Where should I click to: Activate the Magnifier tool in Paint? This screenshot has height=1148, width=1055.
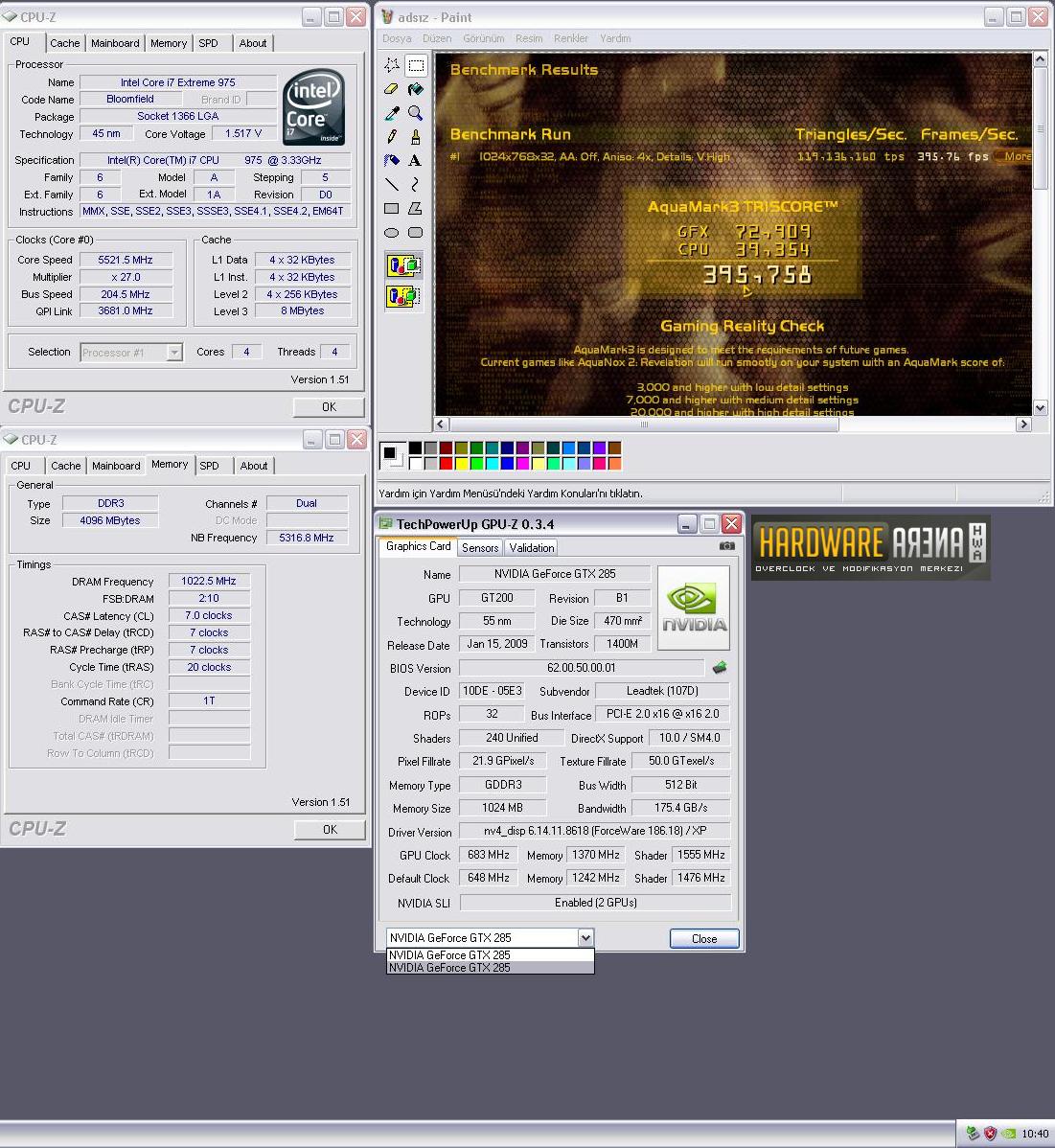coord(416,113)
